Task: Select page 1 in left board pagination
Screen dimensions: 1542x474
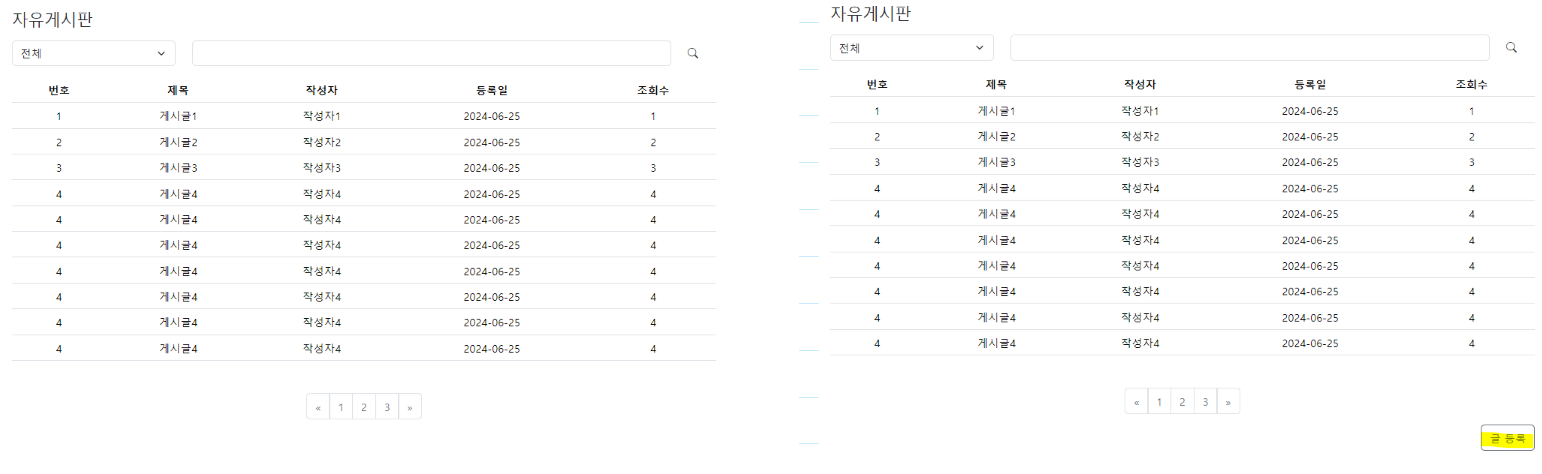Action: (341, 407)
